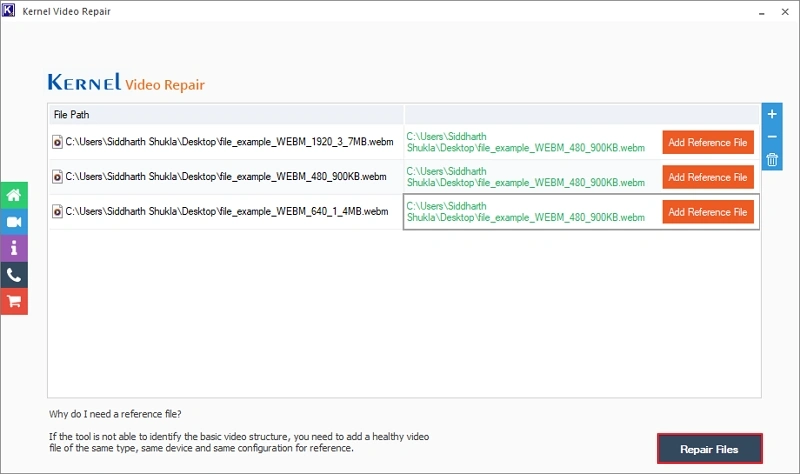The image size is (800, 474).
Task: Add Reference File for WEBM_1920_3_7MB row
Action: [x=708, y=142]
